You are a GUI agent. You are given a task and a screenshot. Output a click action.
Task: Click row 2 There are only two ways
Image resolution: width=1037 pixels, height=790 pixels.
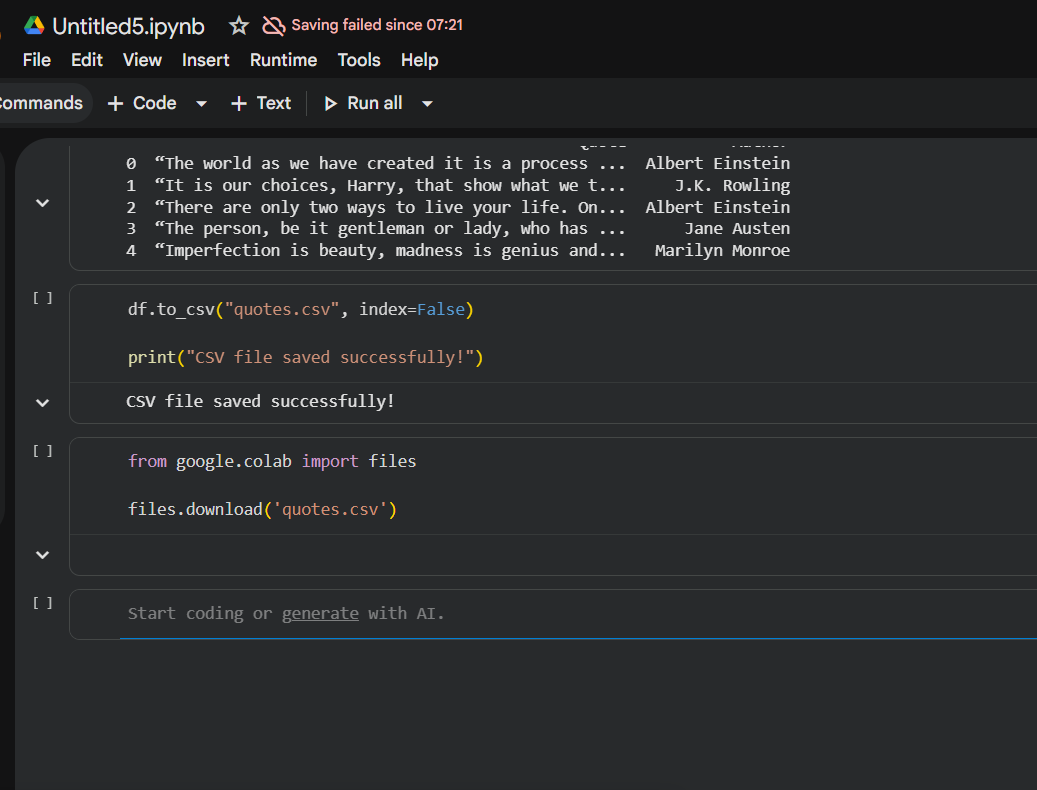coord(458,207)
